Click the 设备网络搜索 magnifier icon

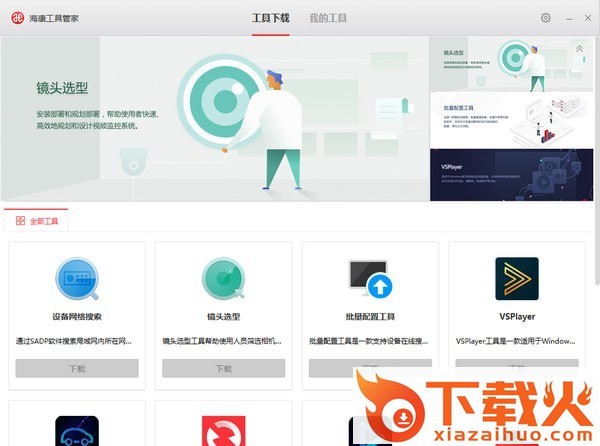coord(77,279)
